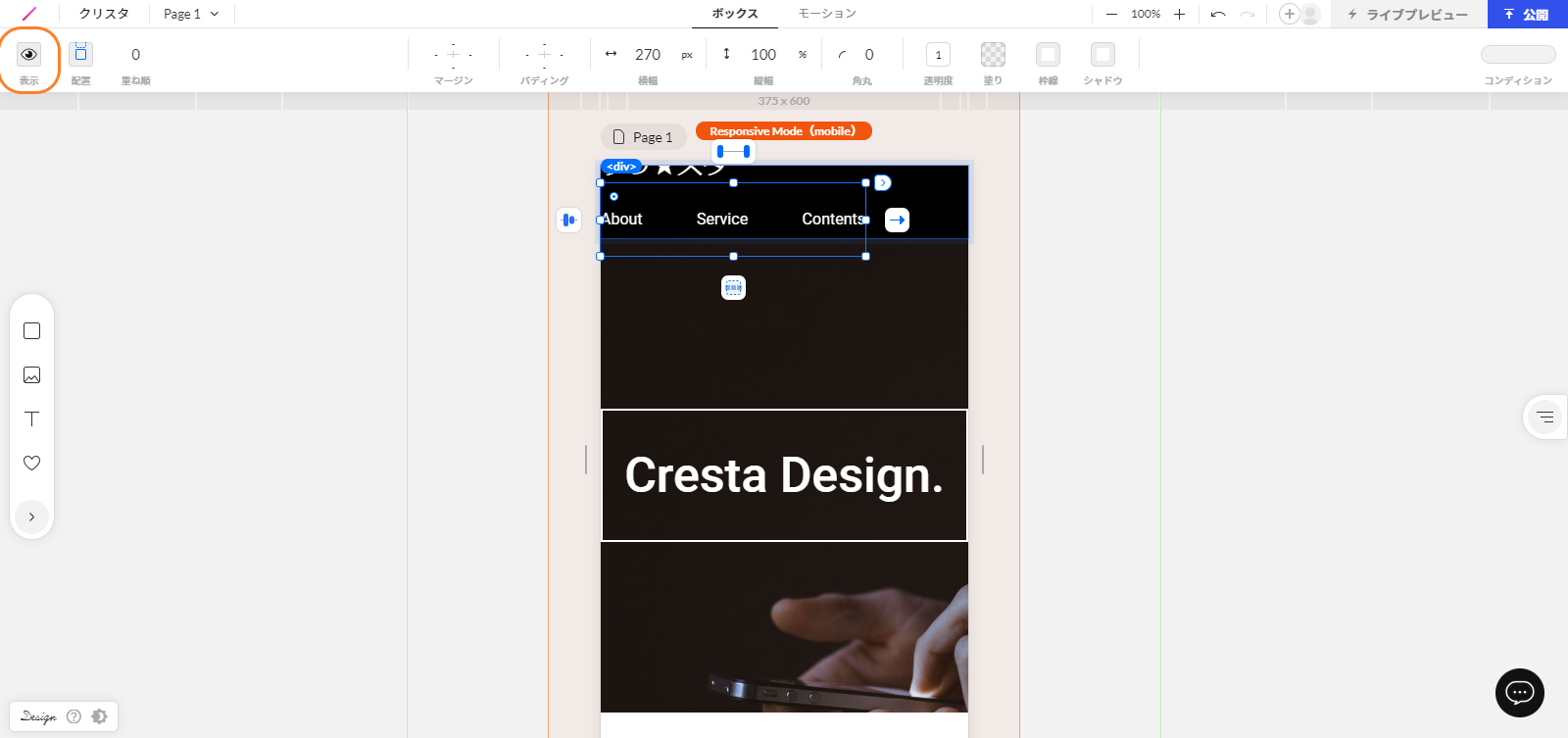Open the 塗り fill color swatch
1568x738 pixels.
993,55
